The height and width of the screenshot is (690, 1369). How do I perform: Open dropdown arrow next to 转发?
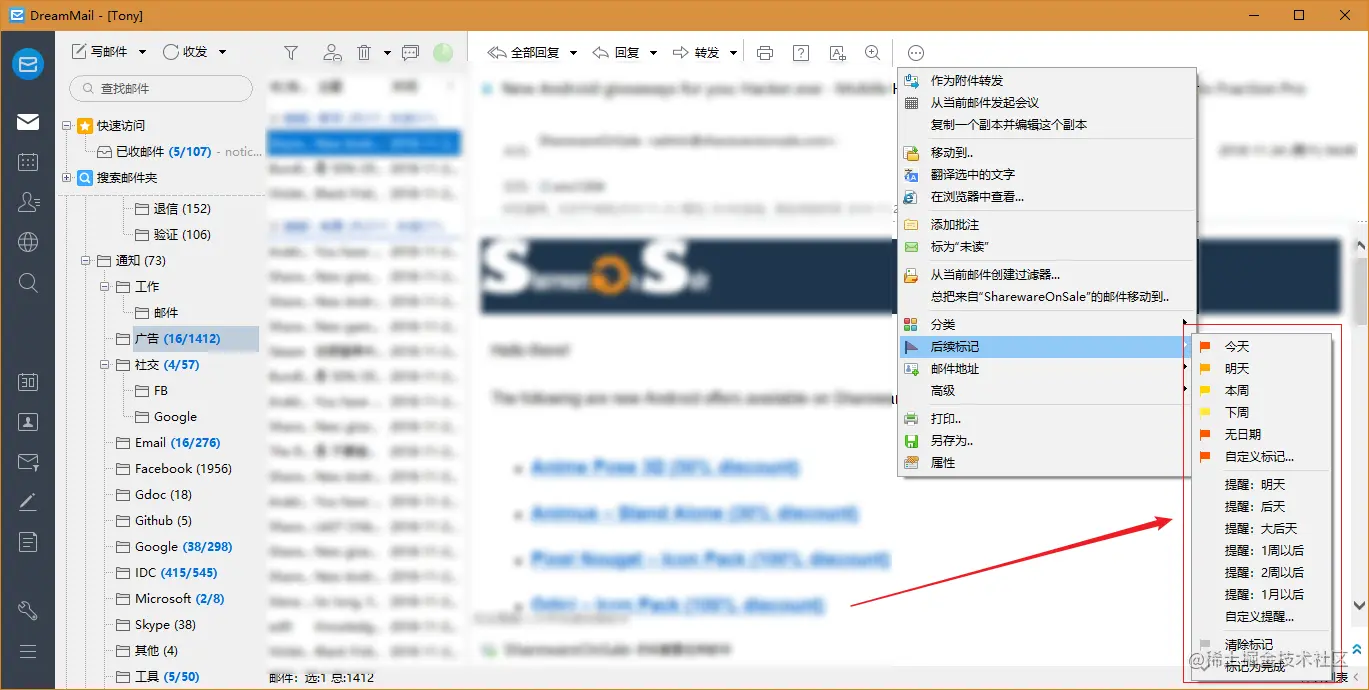click(x=734, y=53)
